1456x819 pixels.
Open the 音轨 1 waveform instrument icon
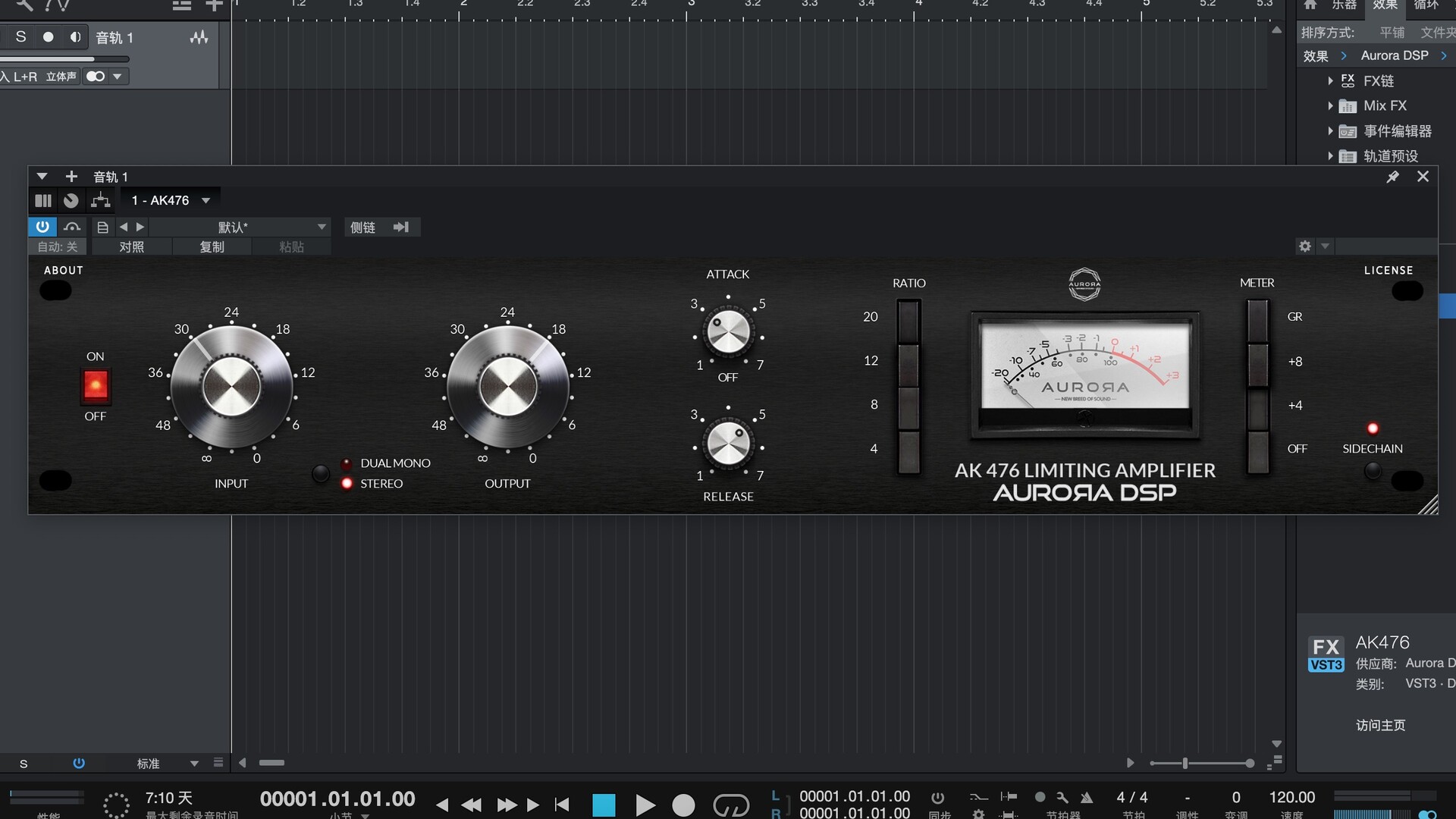(199, 37)
